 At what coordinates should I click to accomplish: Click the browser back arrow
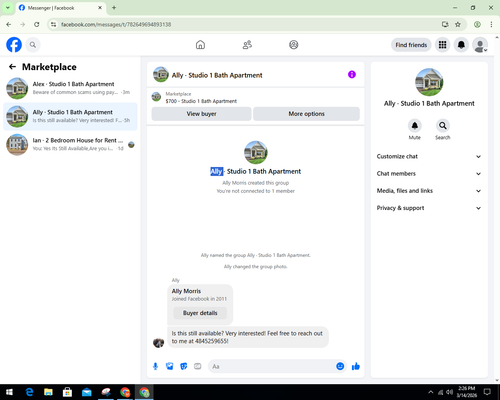9,24
